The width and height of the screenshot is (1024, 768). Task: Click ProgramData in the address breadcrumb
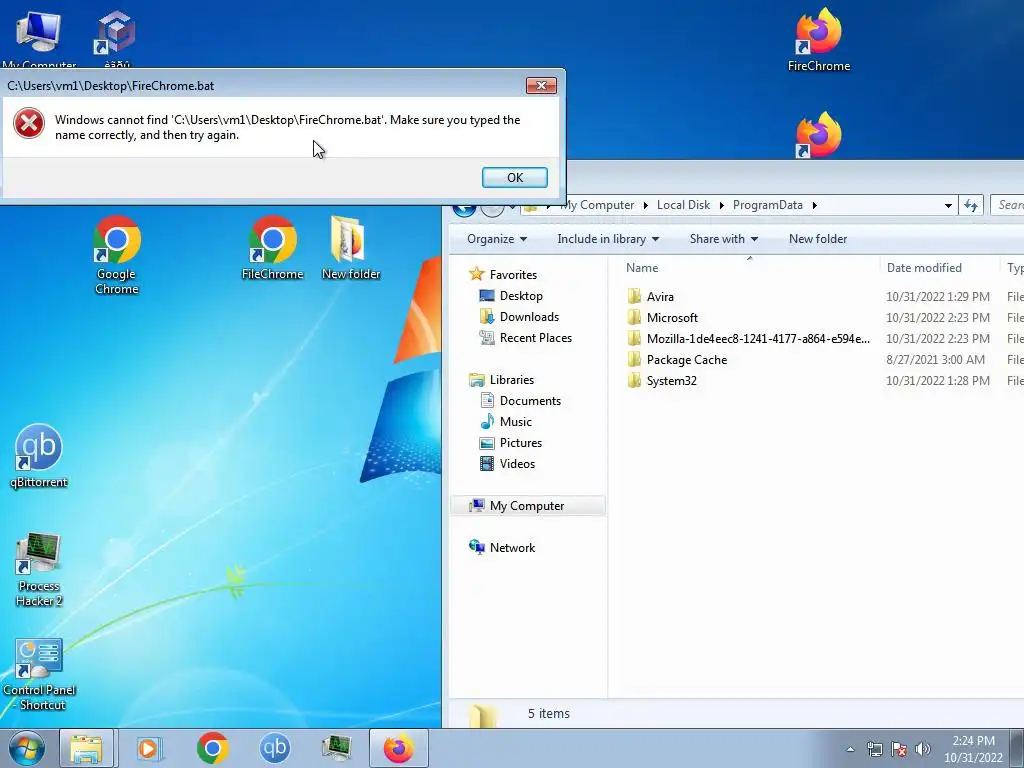click(767, 205)
